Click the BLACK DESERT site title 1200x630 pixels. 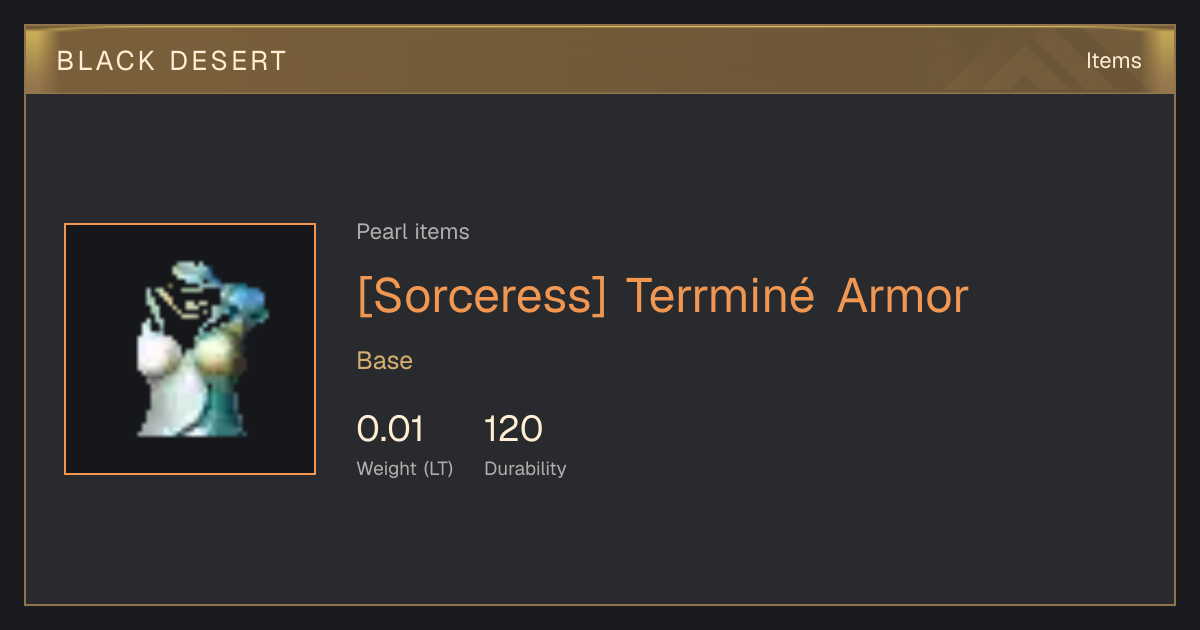[172, 61]
